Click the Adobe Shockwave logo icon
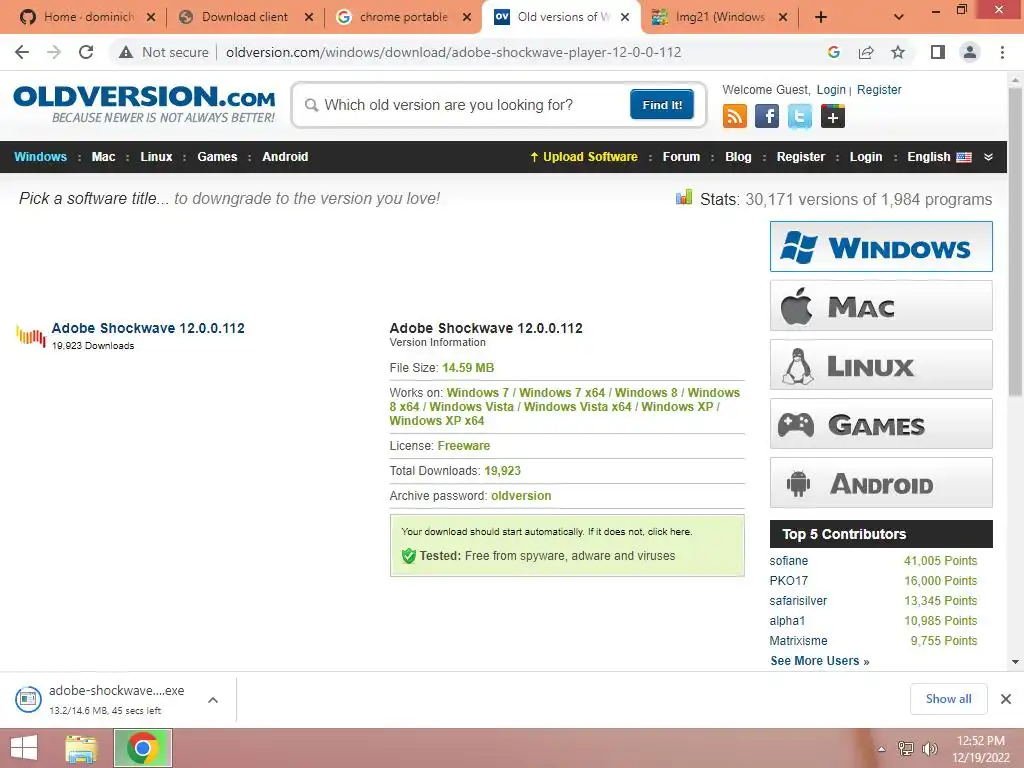The image size is (1024, 768). [31, 336]
